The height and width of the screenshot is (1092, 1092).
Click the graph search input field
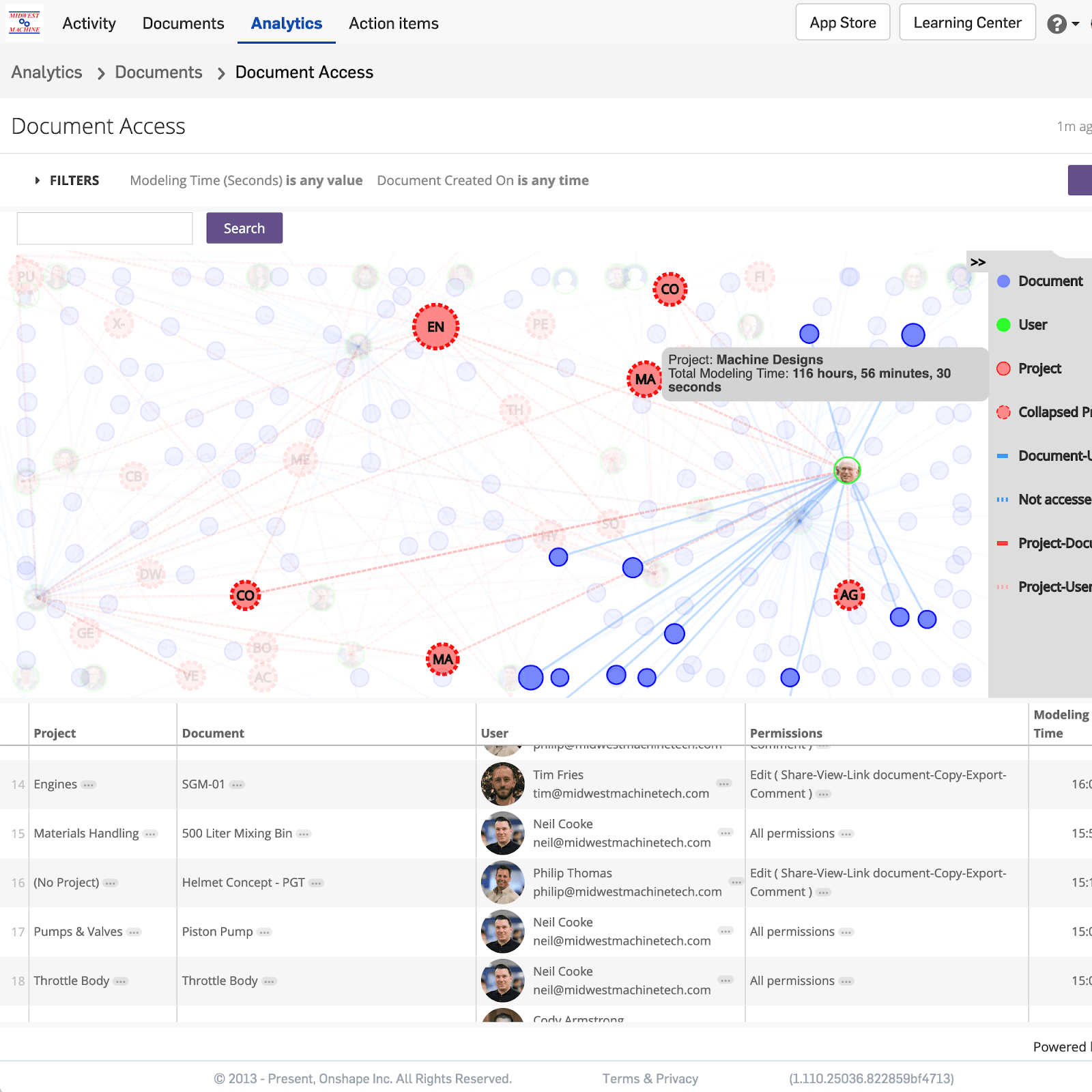[x=104, y=228]
